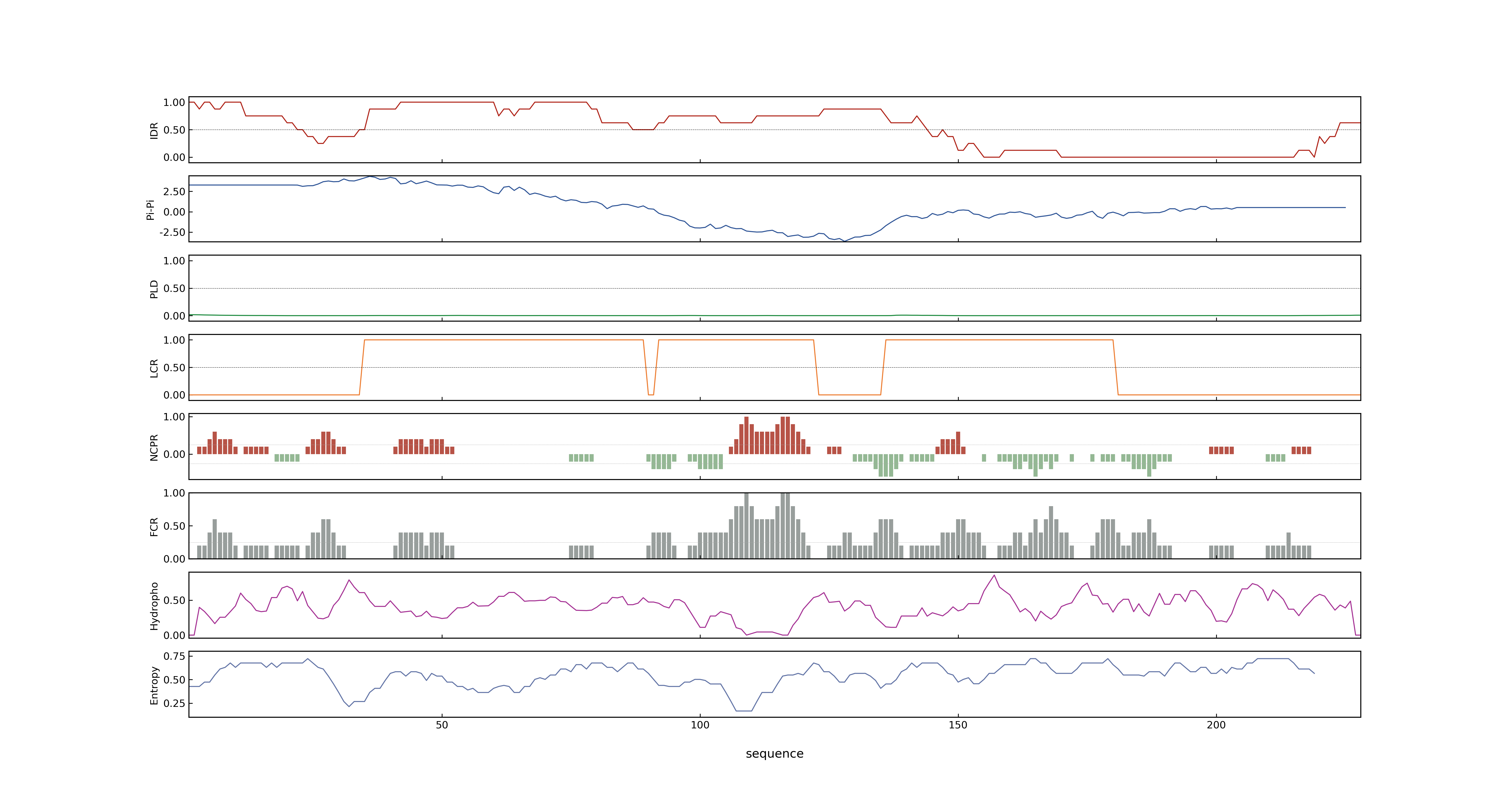Viewport: 1512px width, 806px height.
Task: Click the FCR axis label
Action: pos(154,526)
